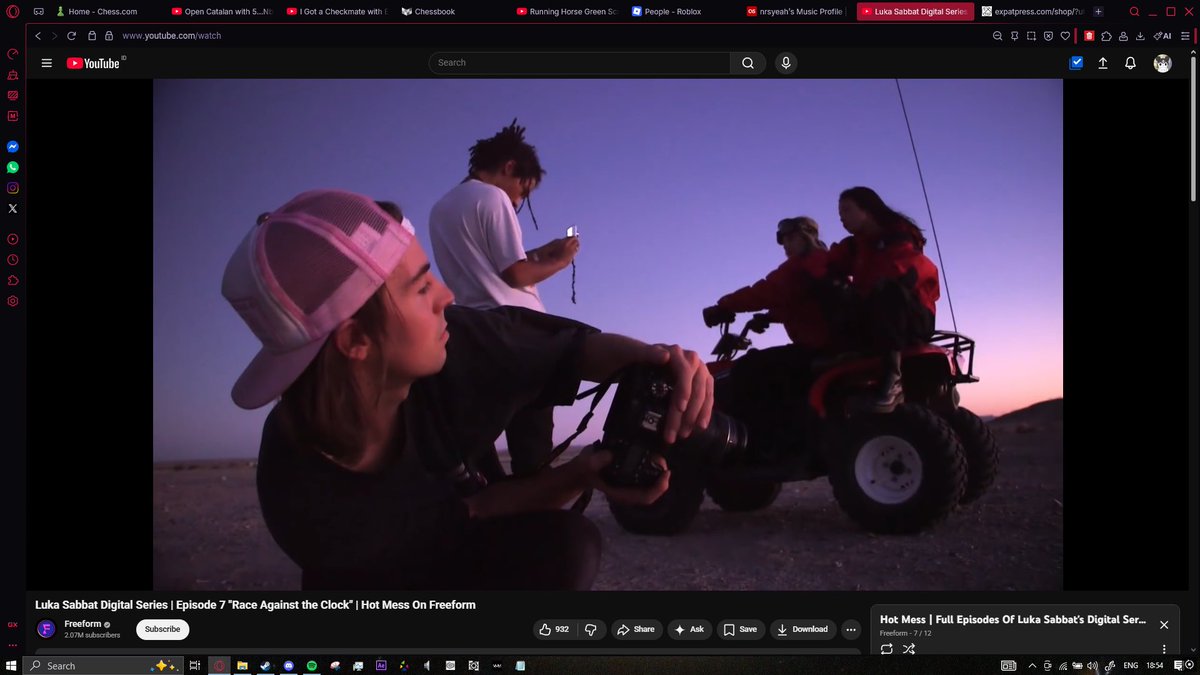Go back to previous page
This screenshot has height=675, width=1200.
(38, 35)
